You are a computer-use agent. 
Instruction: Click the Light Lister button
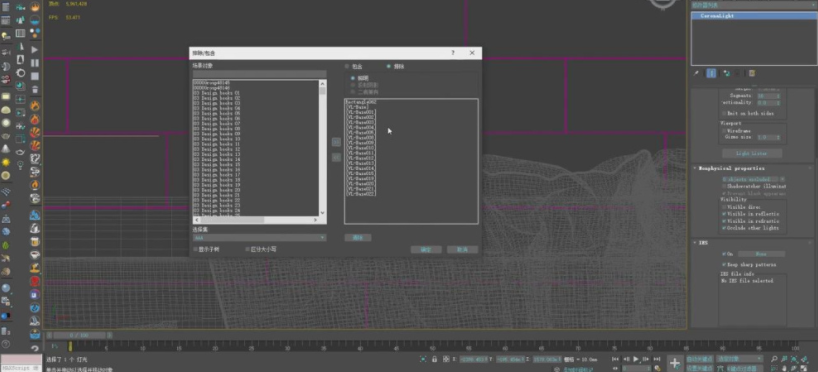click(x=752, y=153)
